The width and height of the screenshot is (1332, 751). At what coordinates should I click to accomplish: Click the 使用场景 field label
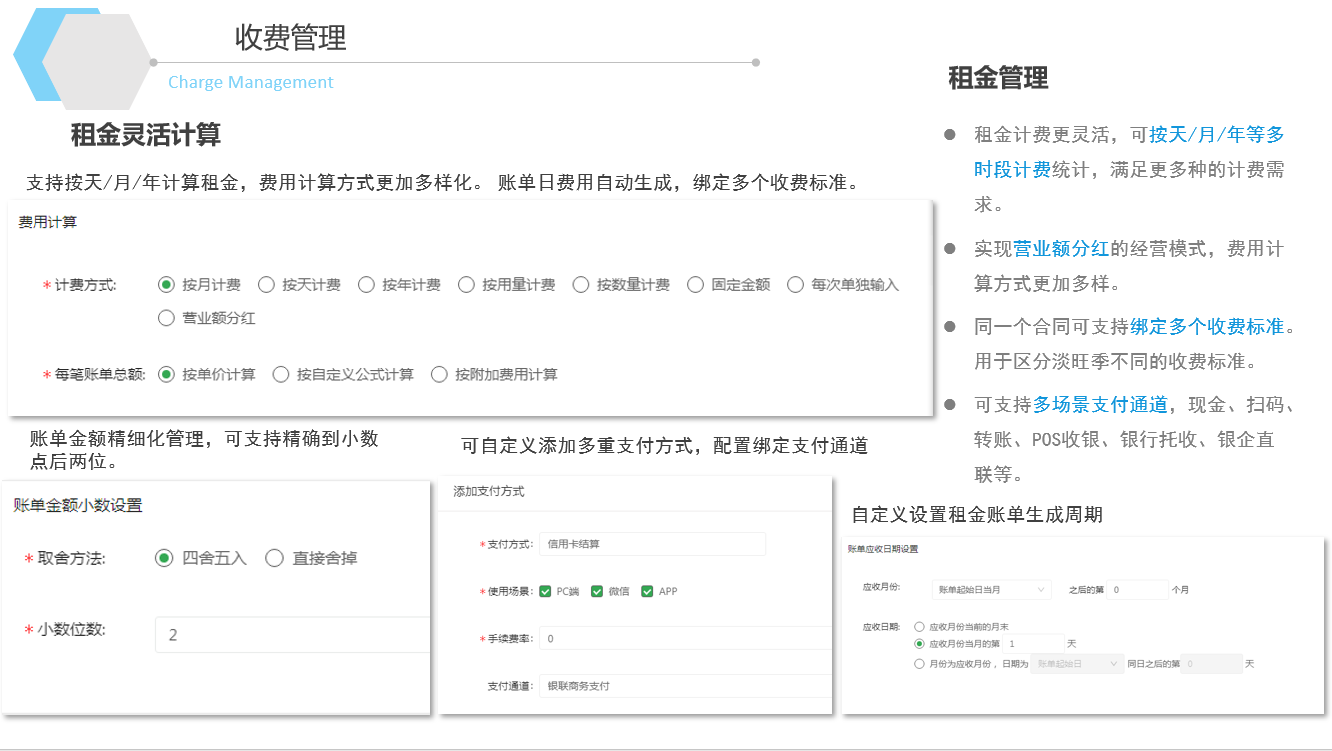[x=510, y=591]
